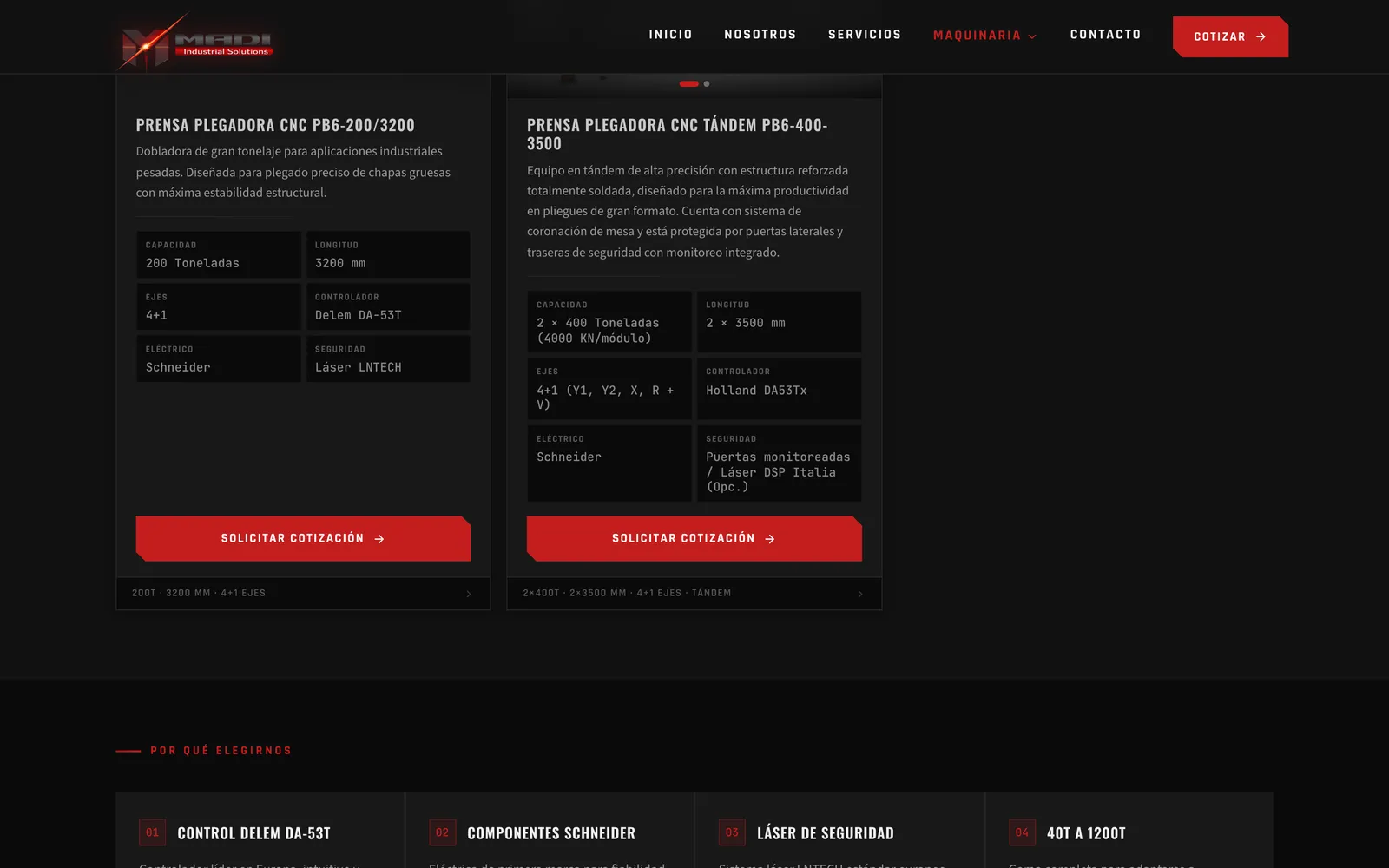Click the 03 badge of Láser de Seguridad

pyautogui.click(x=732, y=832)
